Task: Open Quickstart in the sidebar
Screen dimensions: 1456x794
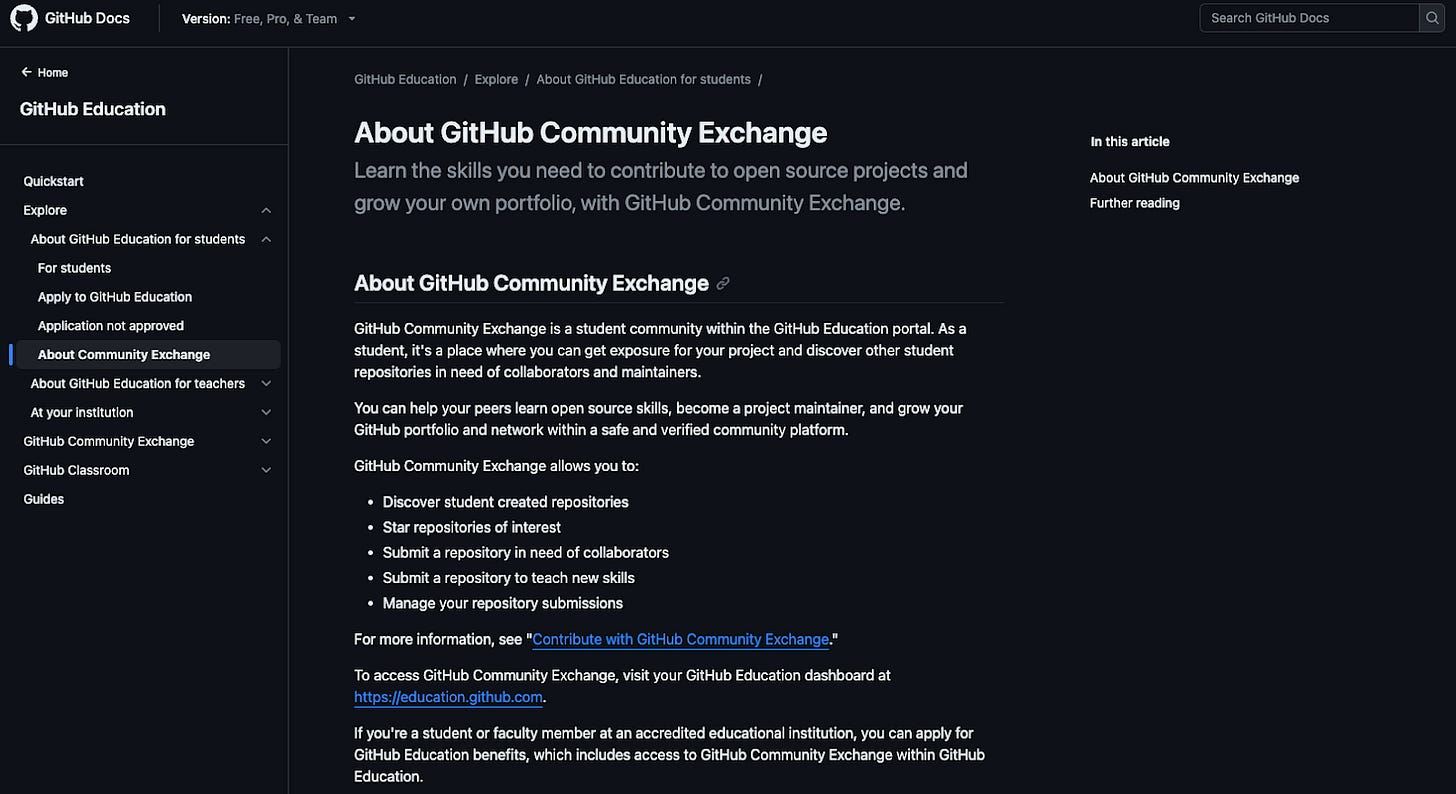Action: point(54,181)
